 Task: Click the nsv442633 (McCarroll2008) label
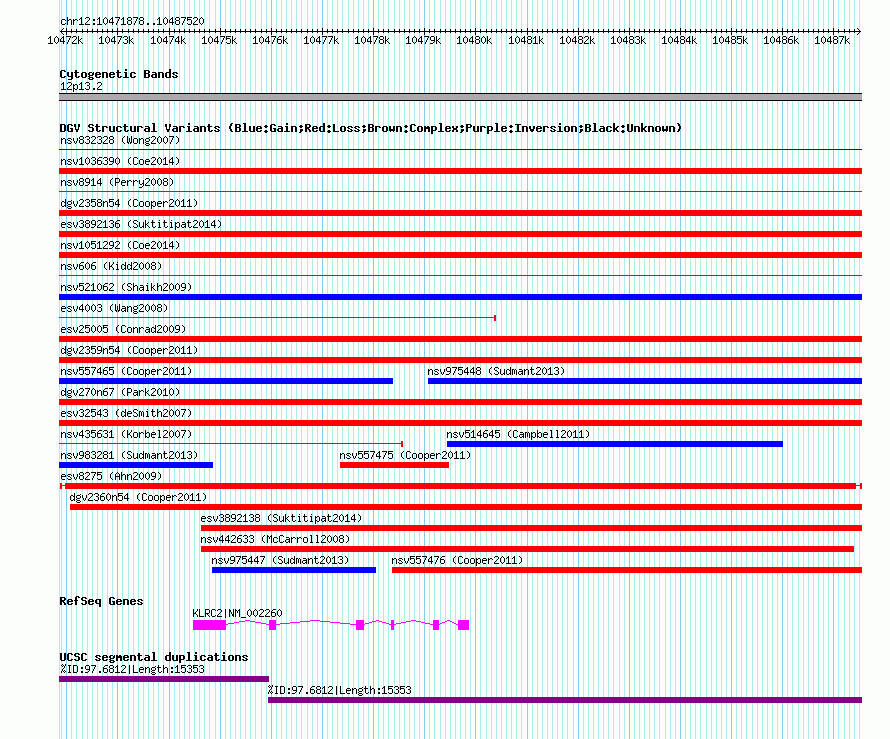[275, 539]
